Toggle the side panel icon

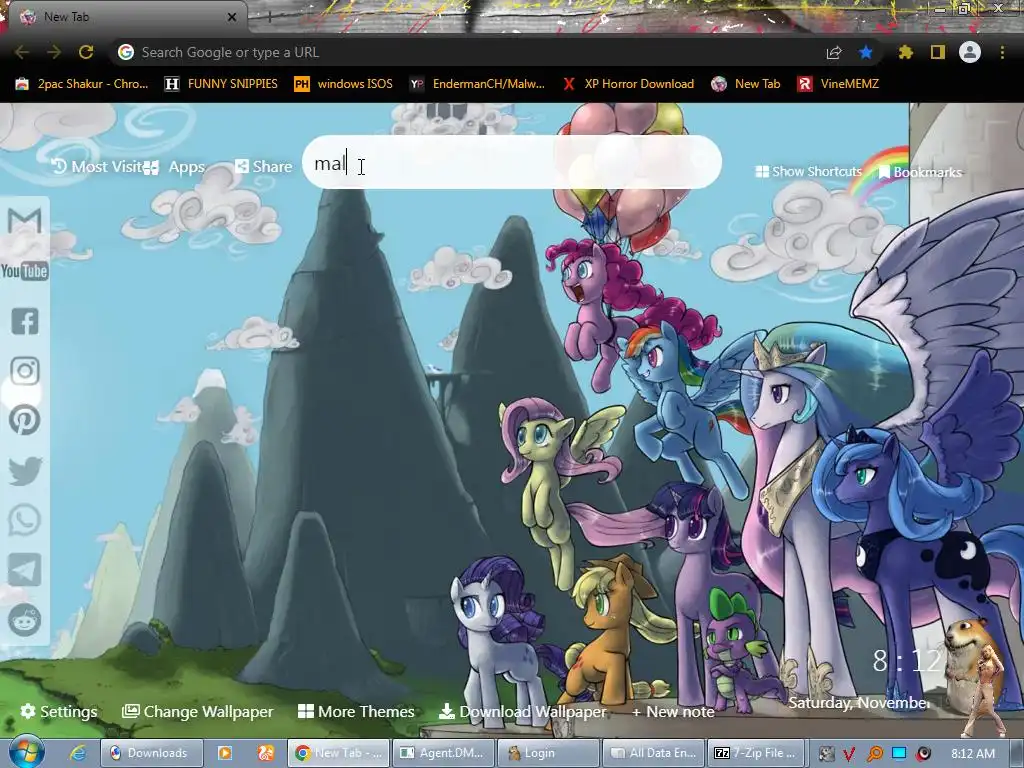[x=938, y=52]
